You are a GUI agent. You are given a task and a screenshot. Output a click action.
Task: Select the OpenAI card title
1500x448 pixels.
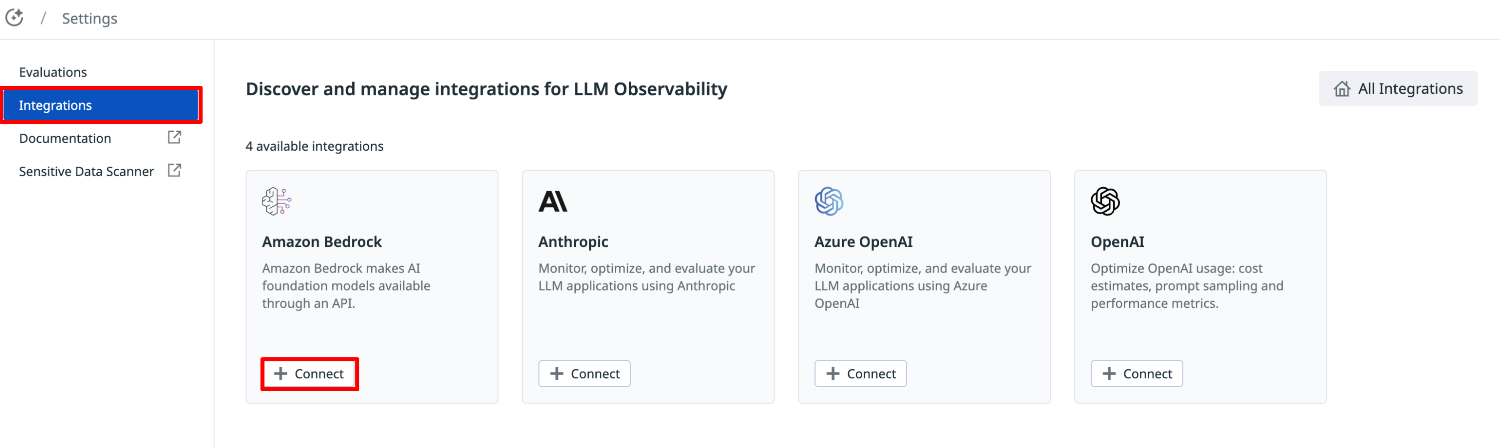pyautogui.click(x=1117, y=242)
